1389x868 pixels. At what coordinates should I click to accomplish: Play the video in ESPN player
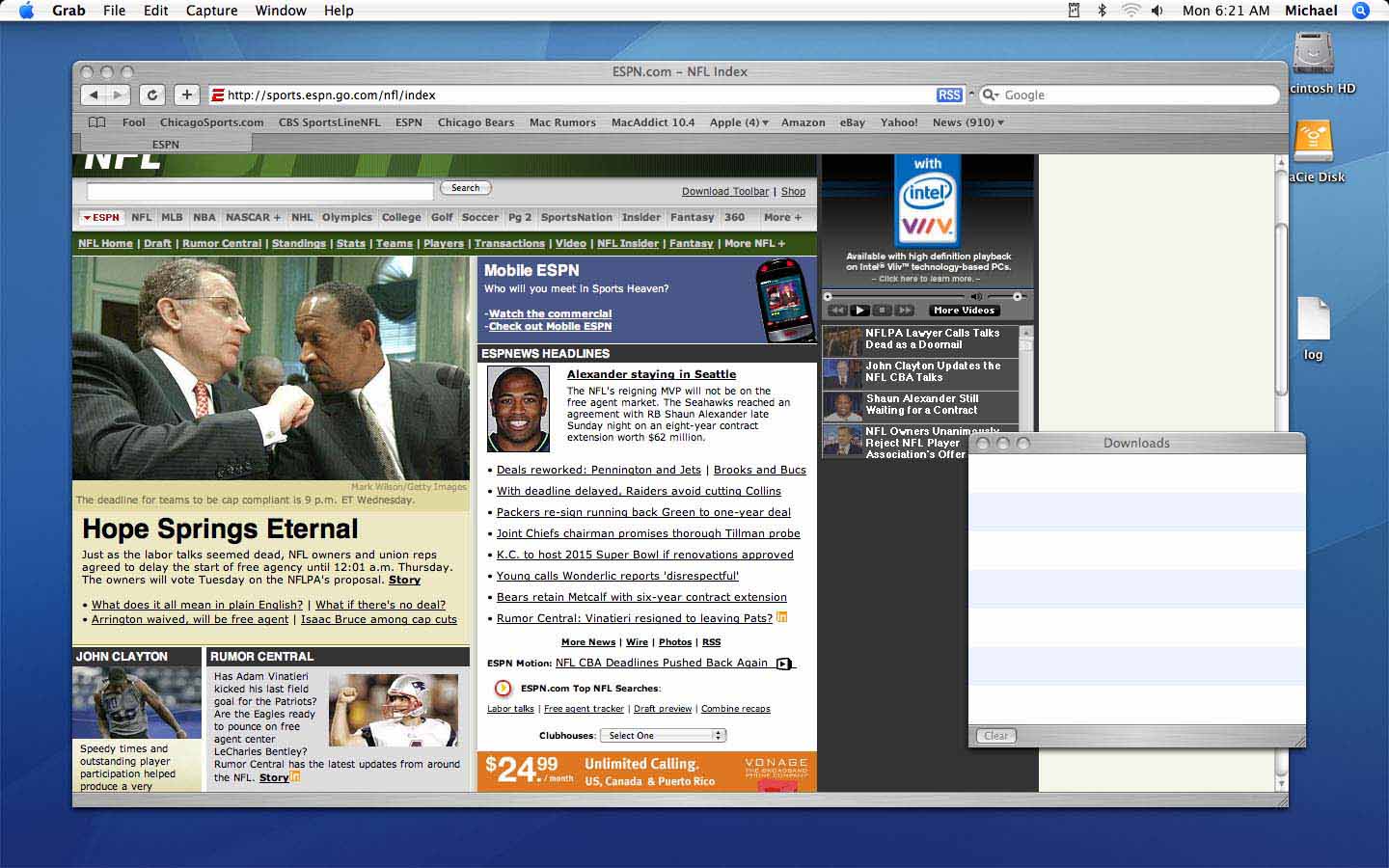859,311
